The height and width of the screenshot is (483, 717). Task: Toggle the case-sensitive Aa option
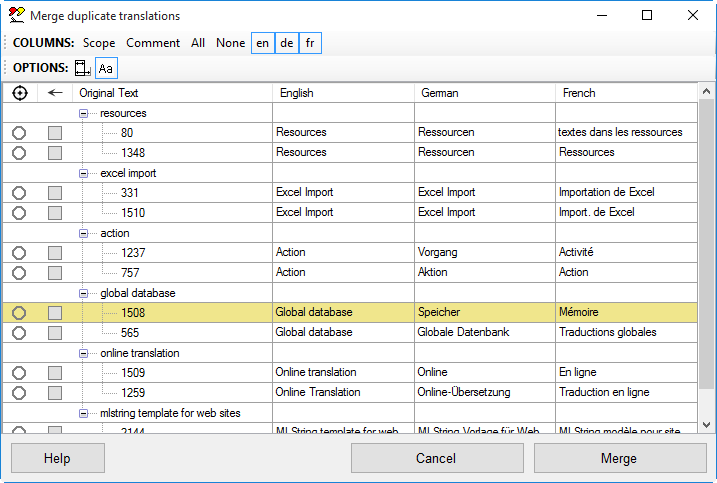click(105, 68)
